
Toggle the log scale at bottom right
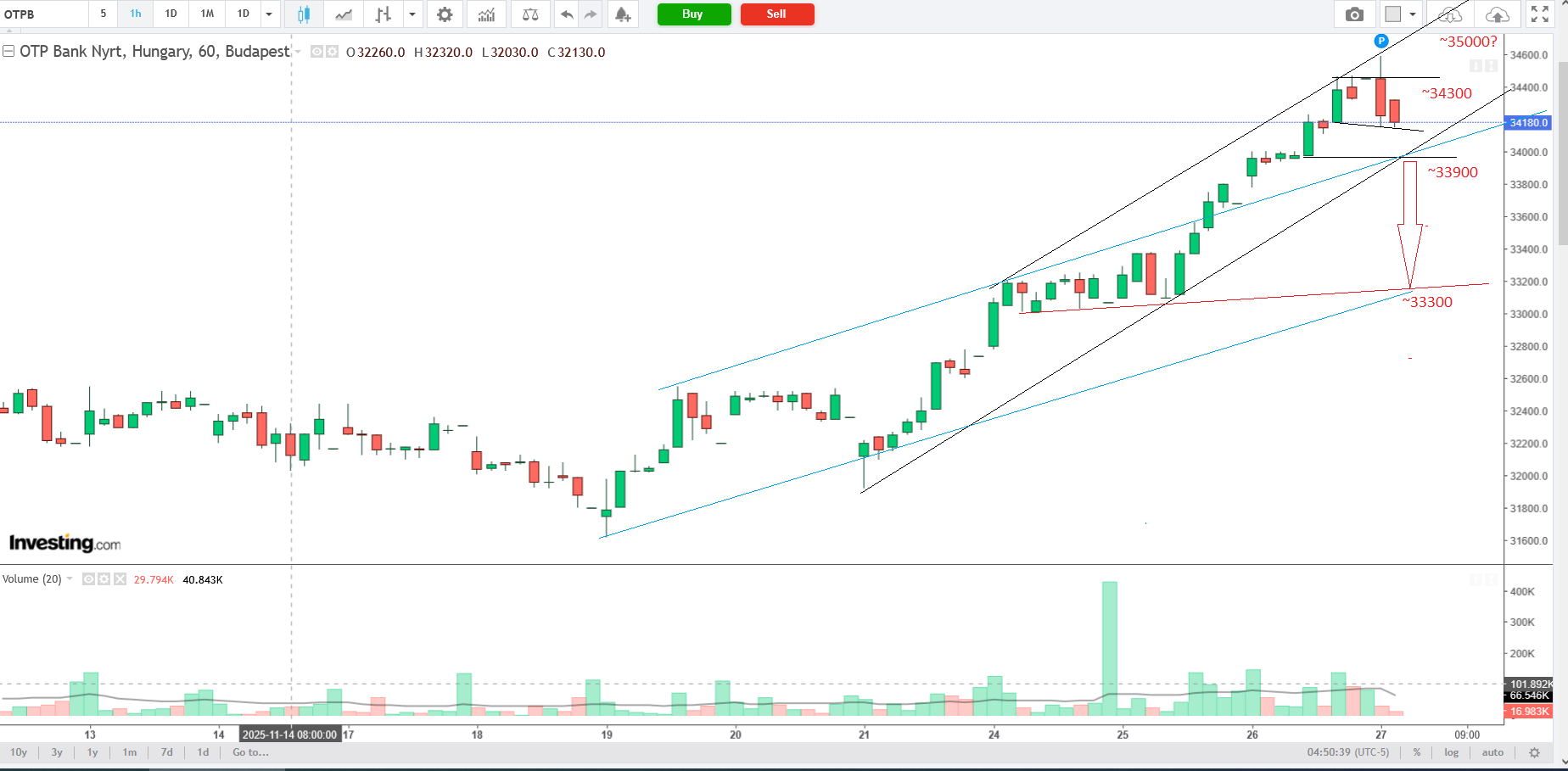1452,752
